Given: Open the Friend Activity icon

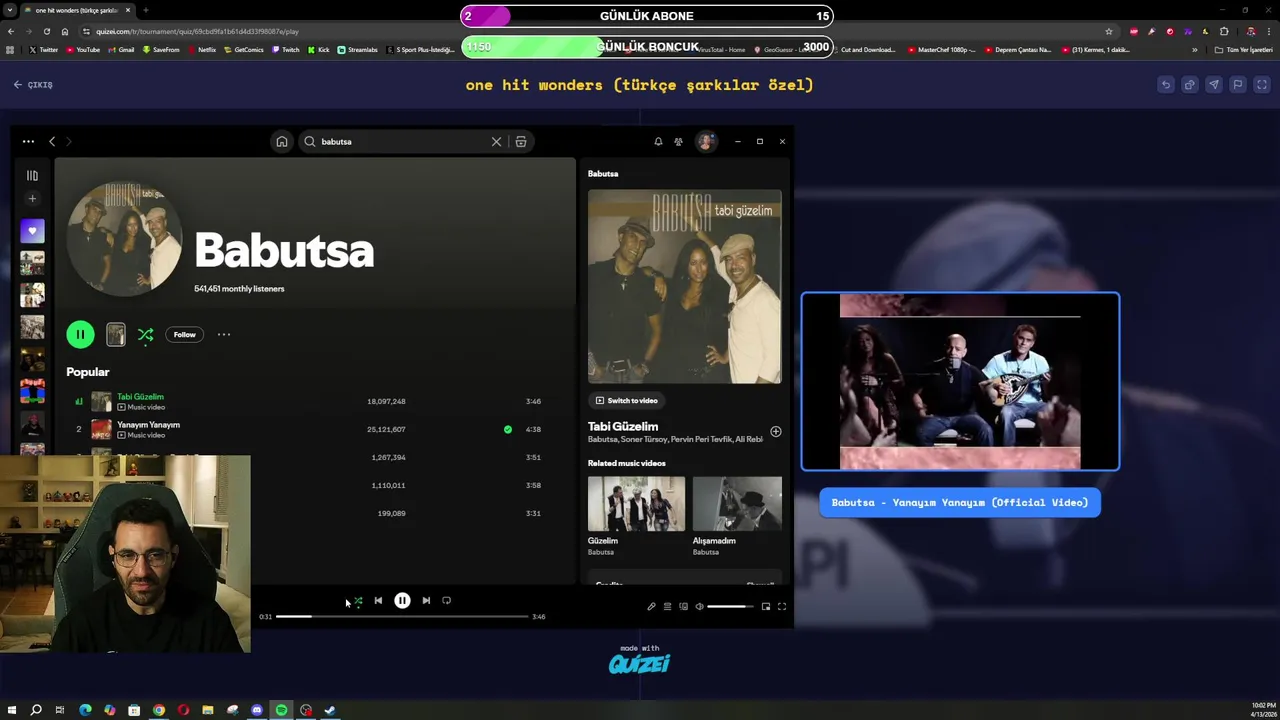Looking at the screenshot, I should pyautogui.click(x=678, y=142).
